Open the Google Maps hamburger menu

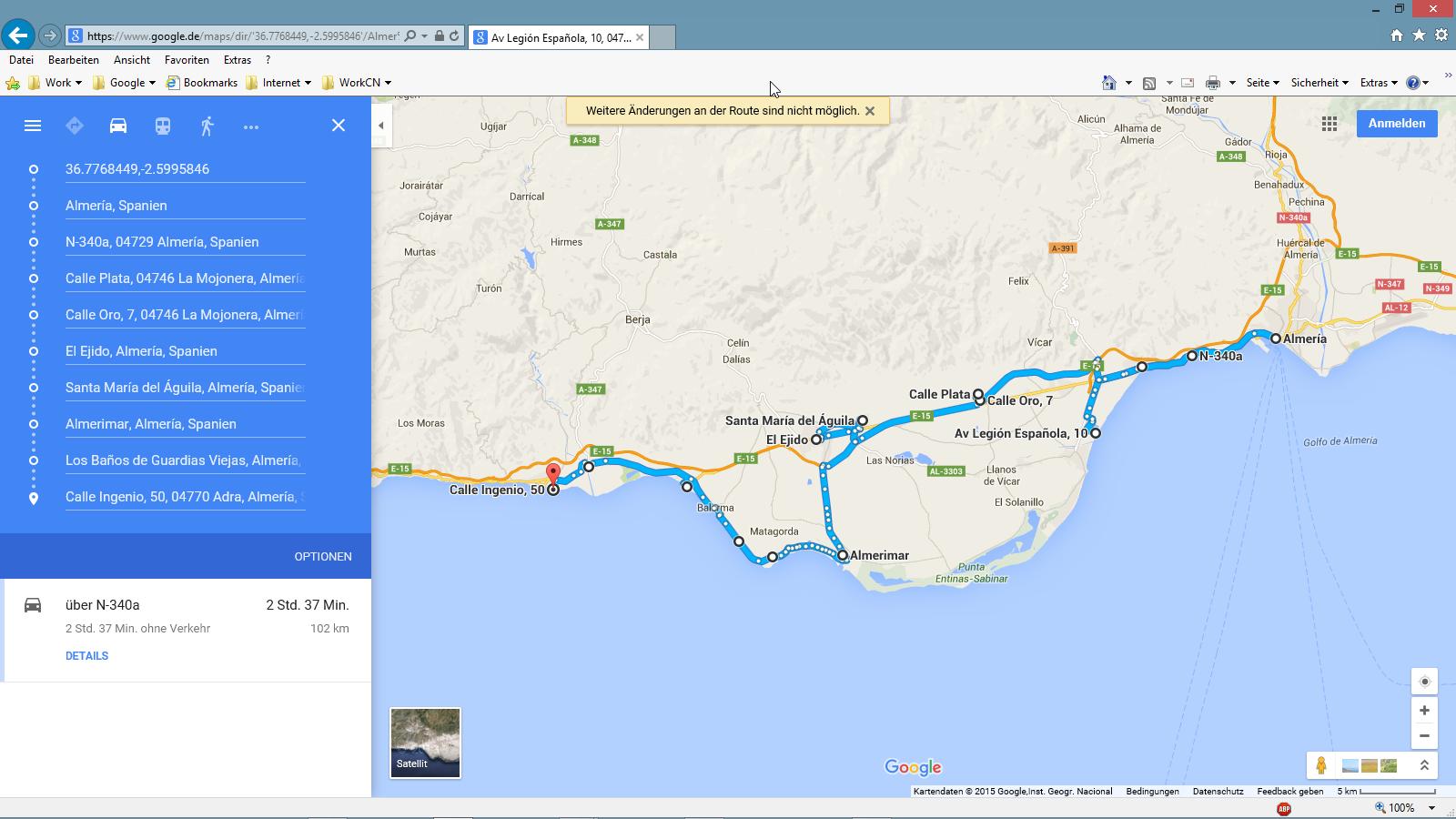coord(33,126)
